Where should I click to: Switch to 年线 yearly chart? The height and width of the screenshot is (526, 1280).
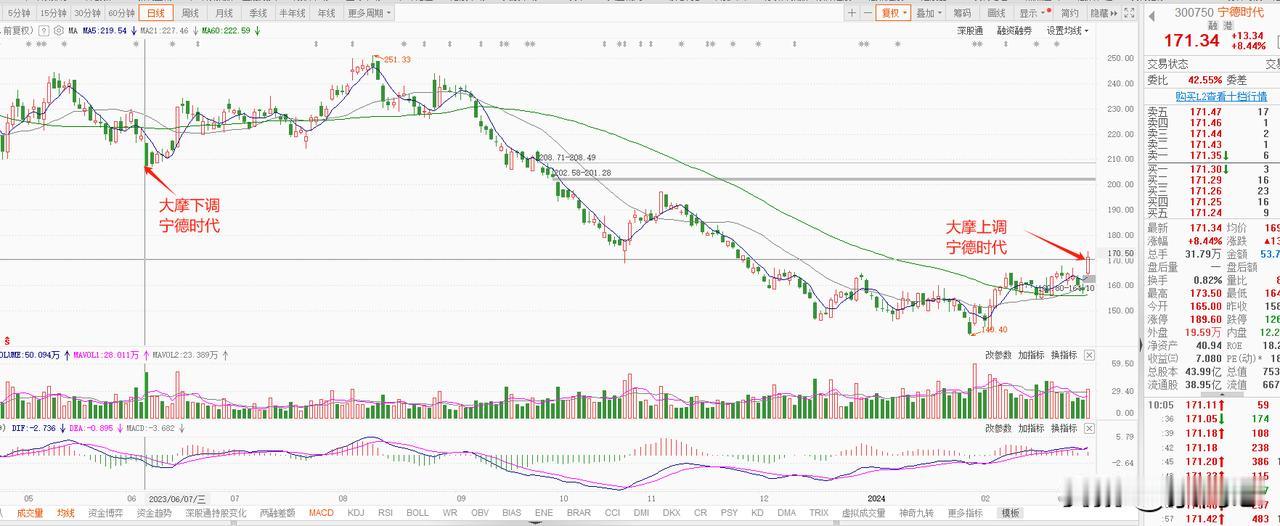tap(326, 13)
